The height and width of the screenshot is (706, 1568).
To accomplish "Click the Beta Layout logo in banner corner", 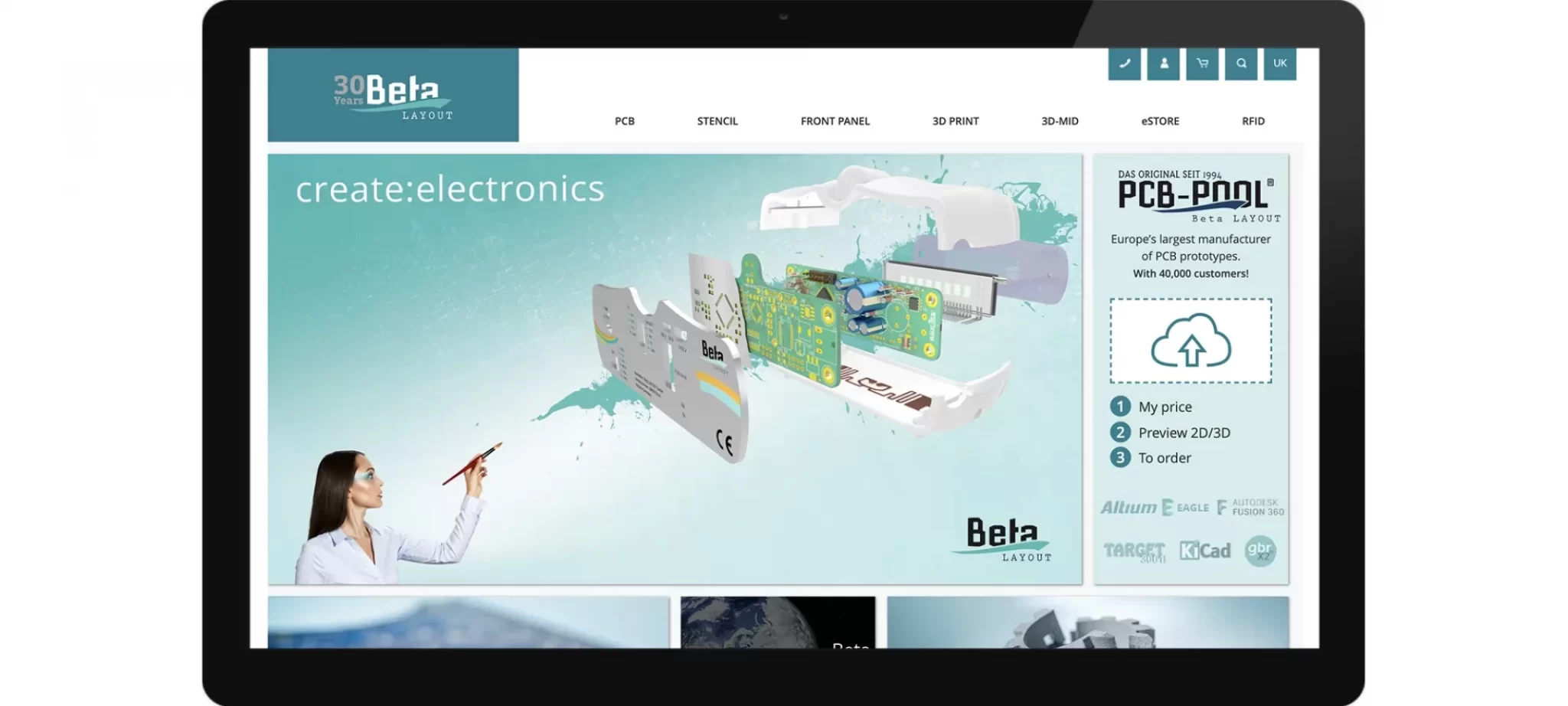I will click(1003, 540).
